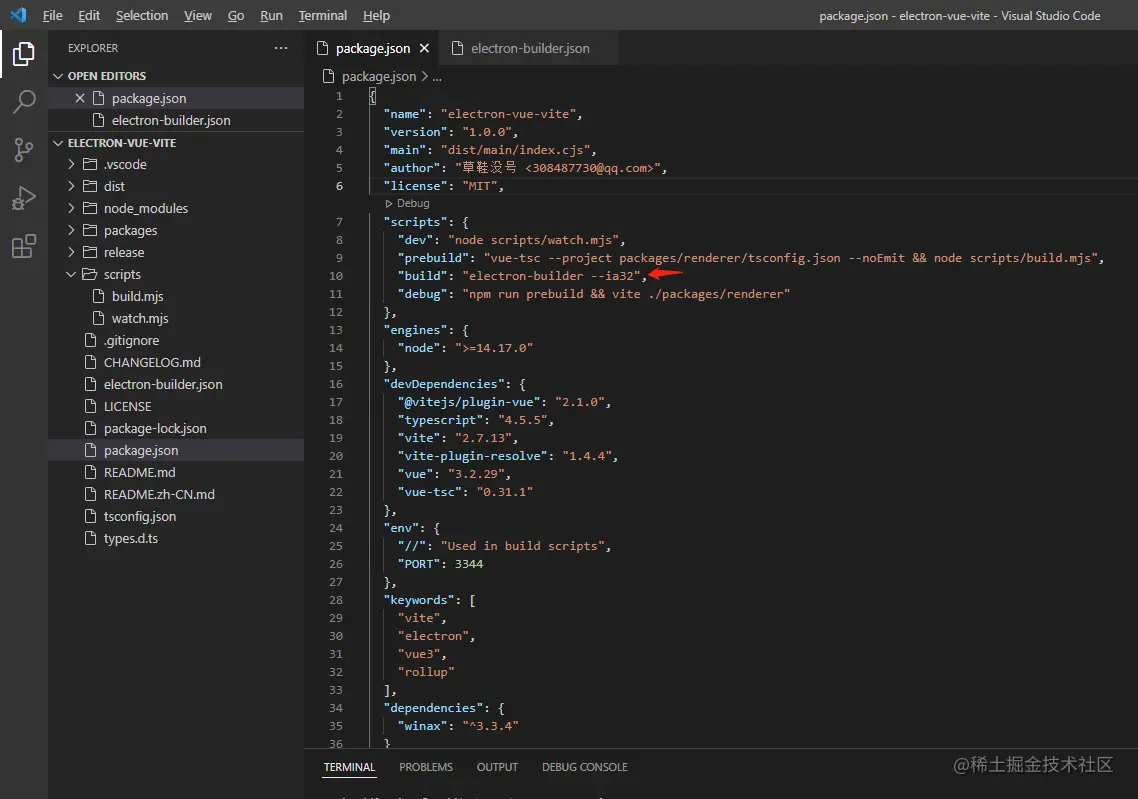
Task: Click Debug code lens above scripts
Action: [x=407, y=203]
